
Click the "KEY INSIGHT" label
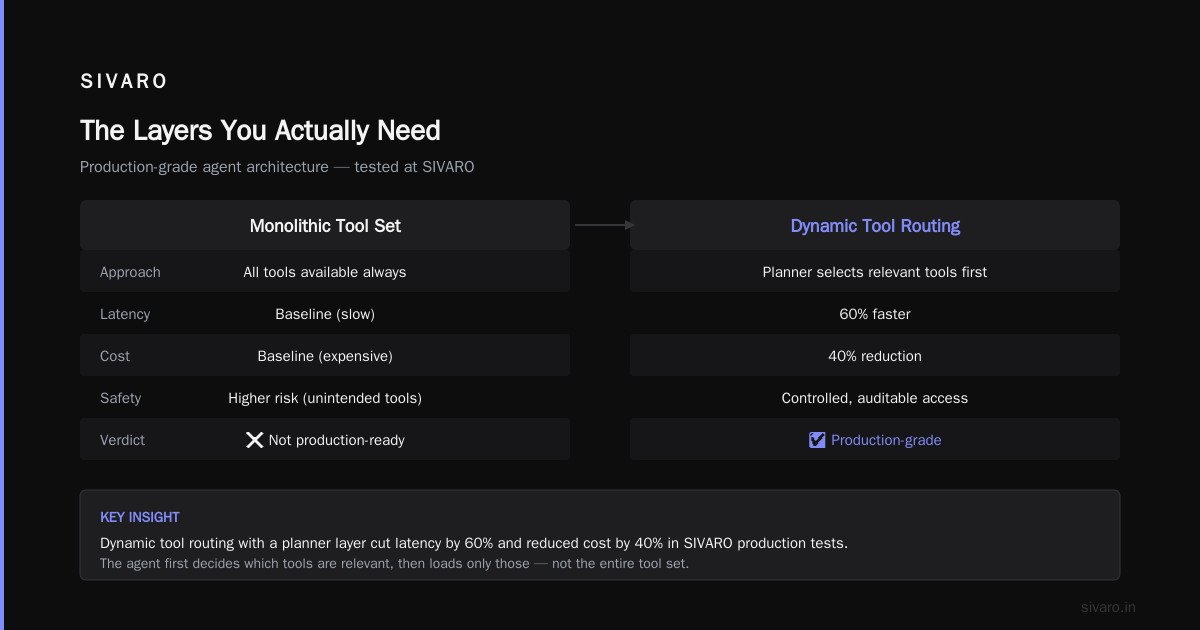click(140, 517)
